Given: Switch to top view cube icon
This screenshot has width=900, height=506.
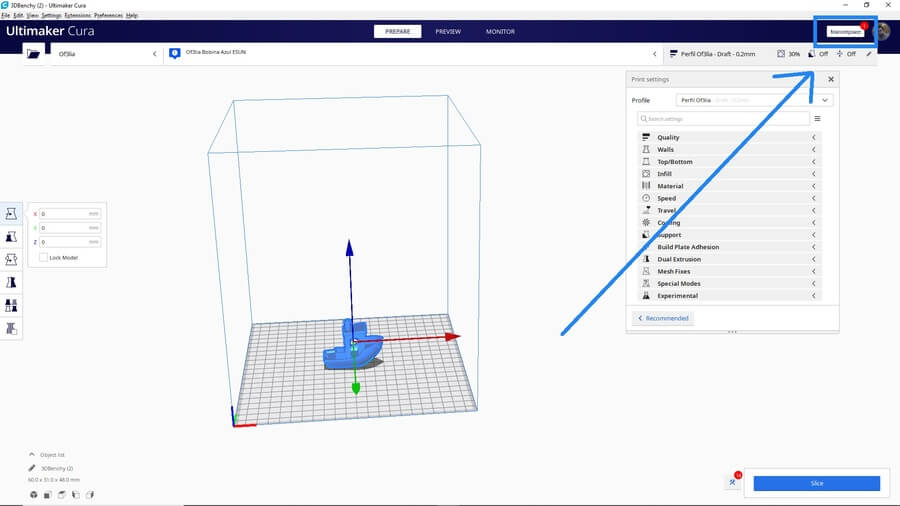Looking at the screenshot, I should pyautogui.click(x=61, y=495).
